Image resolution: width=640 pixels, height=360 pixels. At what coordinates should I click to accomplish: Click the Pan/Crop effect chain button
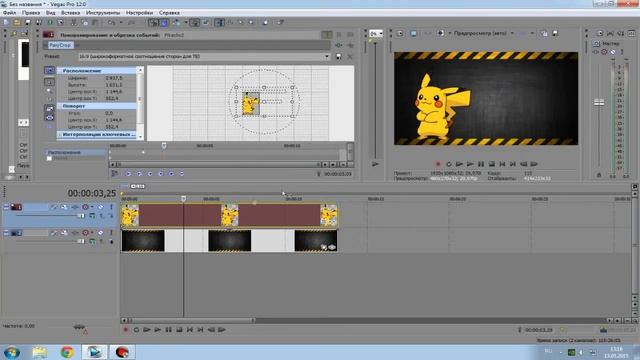[x=60, y=45]
